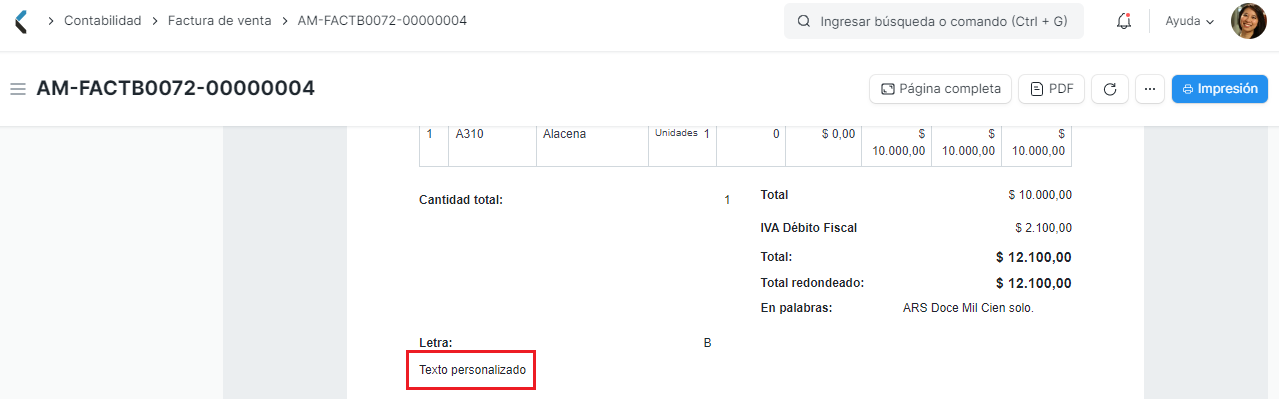Screen dimensions: 1279x399
Task: Focus the search or command box
Action: click(x=934, y=21)
